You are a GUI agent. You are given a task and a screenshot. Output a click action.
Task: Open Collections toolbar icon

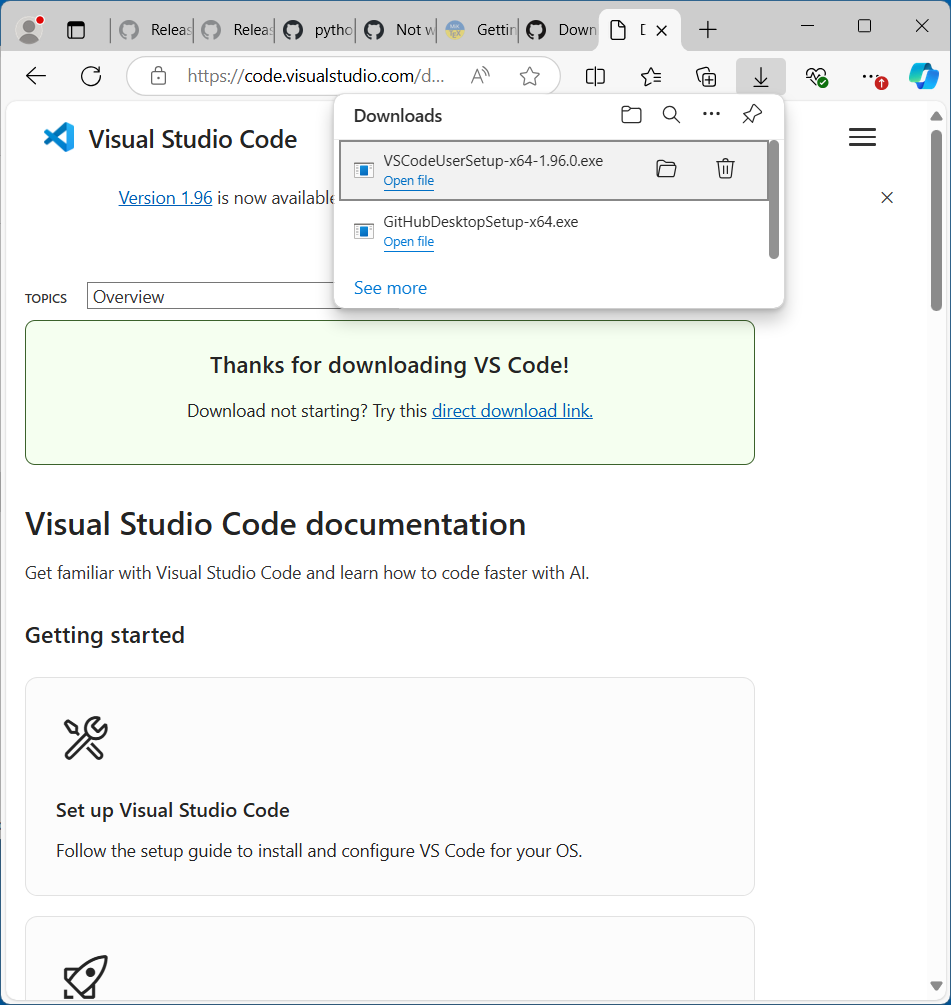706,76
